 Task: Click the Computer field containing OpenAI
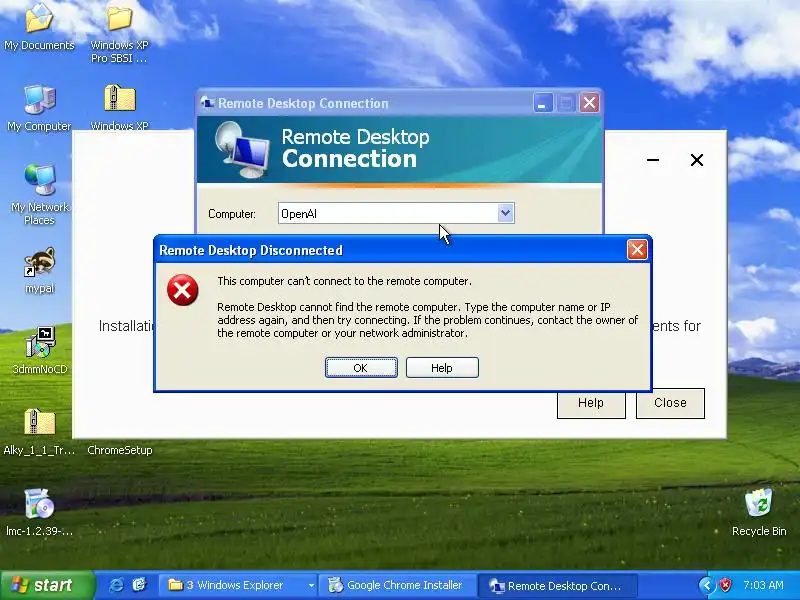click(396, 213)
